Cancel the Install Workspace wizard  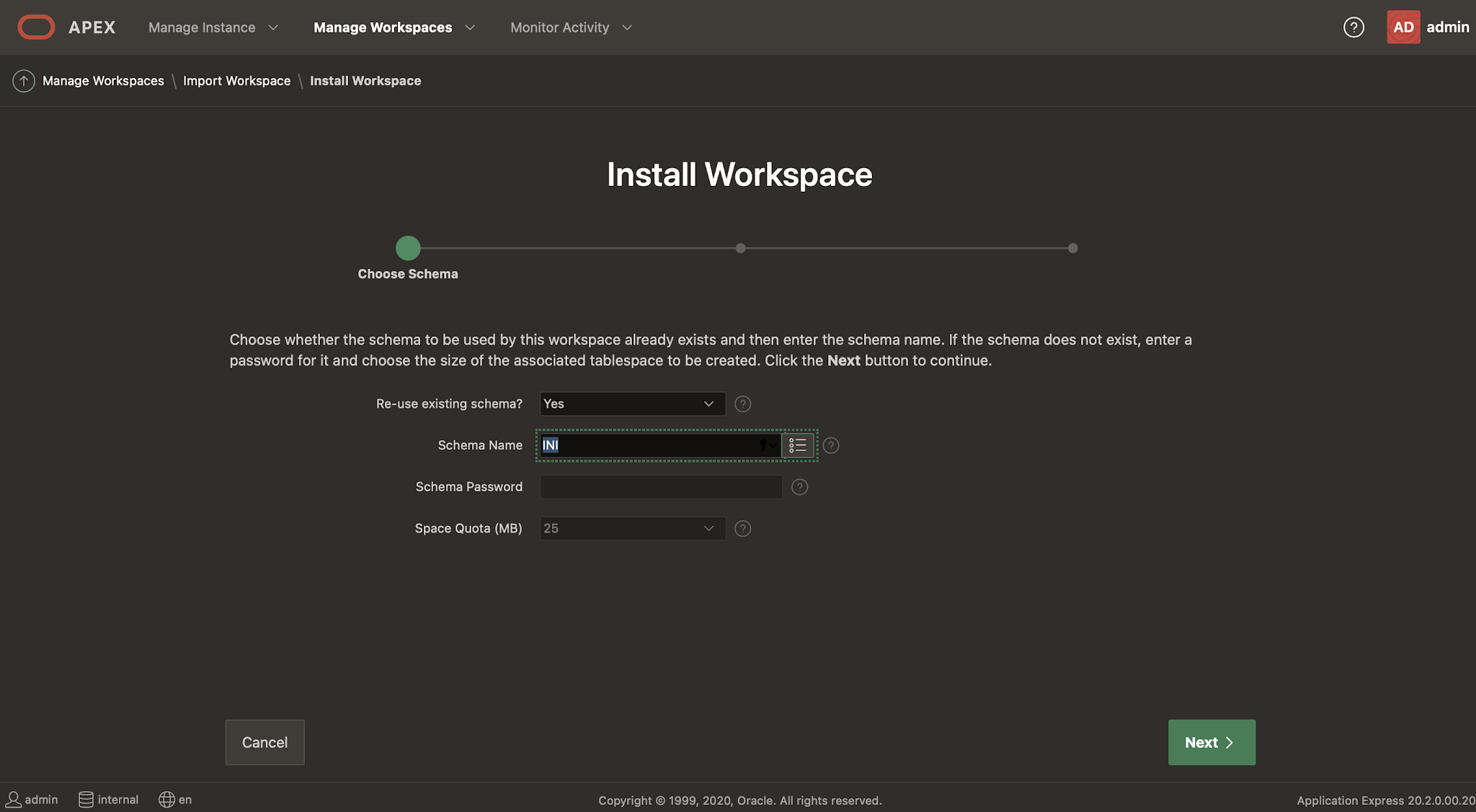(x=264, y=742)
